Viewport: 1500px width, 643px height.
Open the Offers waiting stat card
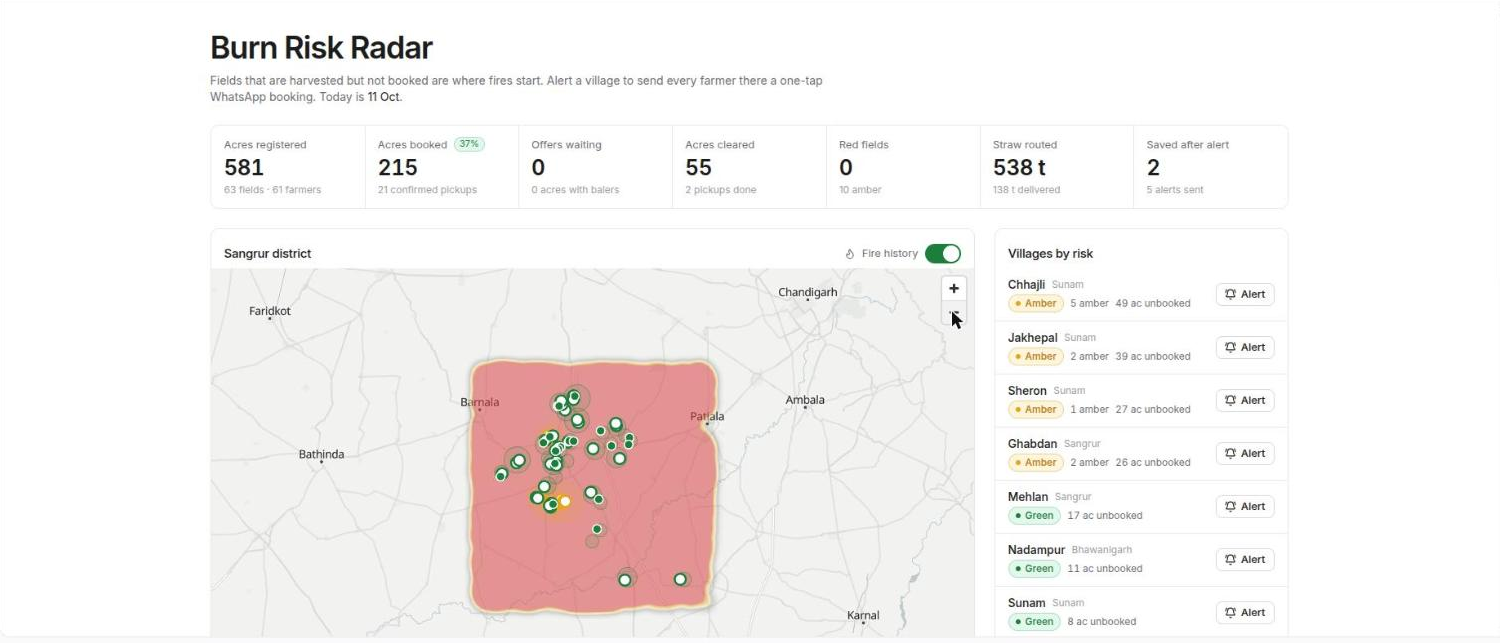[x=595, y=167]
